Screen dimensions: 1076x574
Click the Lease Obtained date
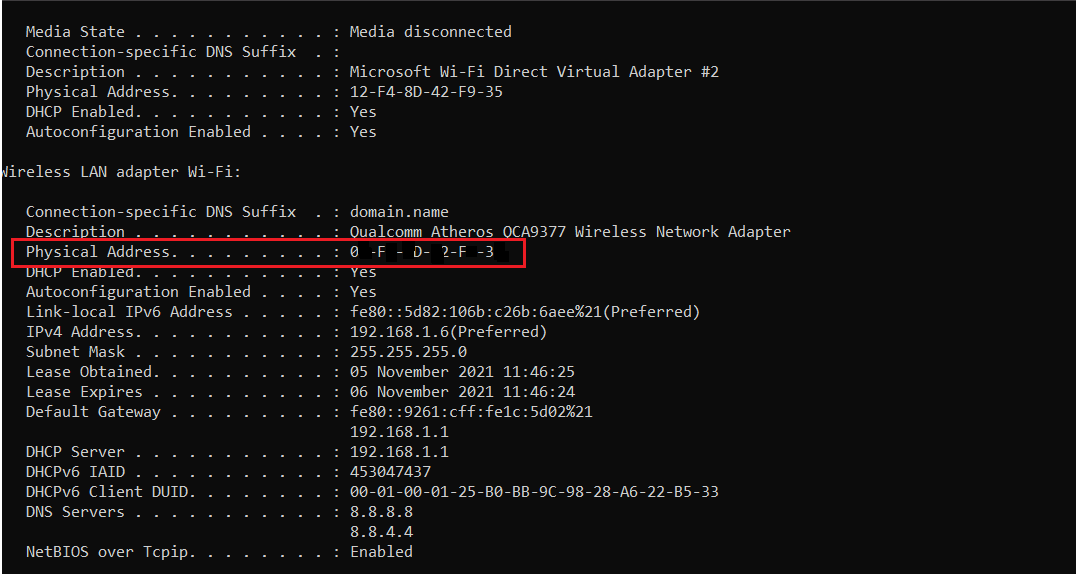tap(462, 372)
